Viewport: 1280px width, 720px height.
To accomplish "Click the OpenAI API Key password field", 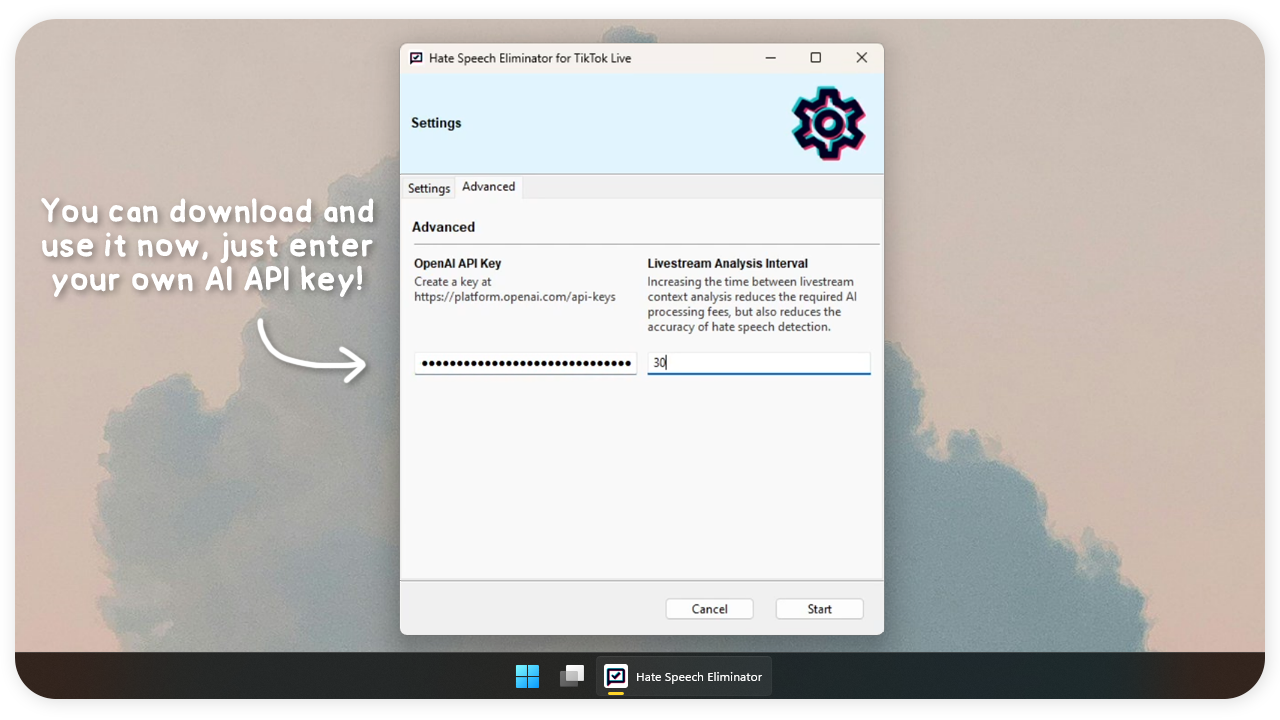I will click(526, 363).
